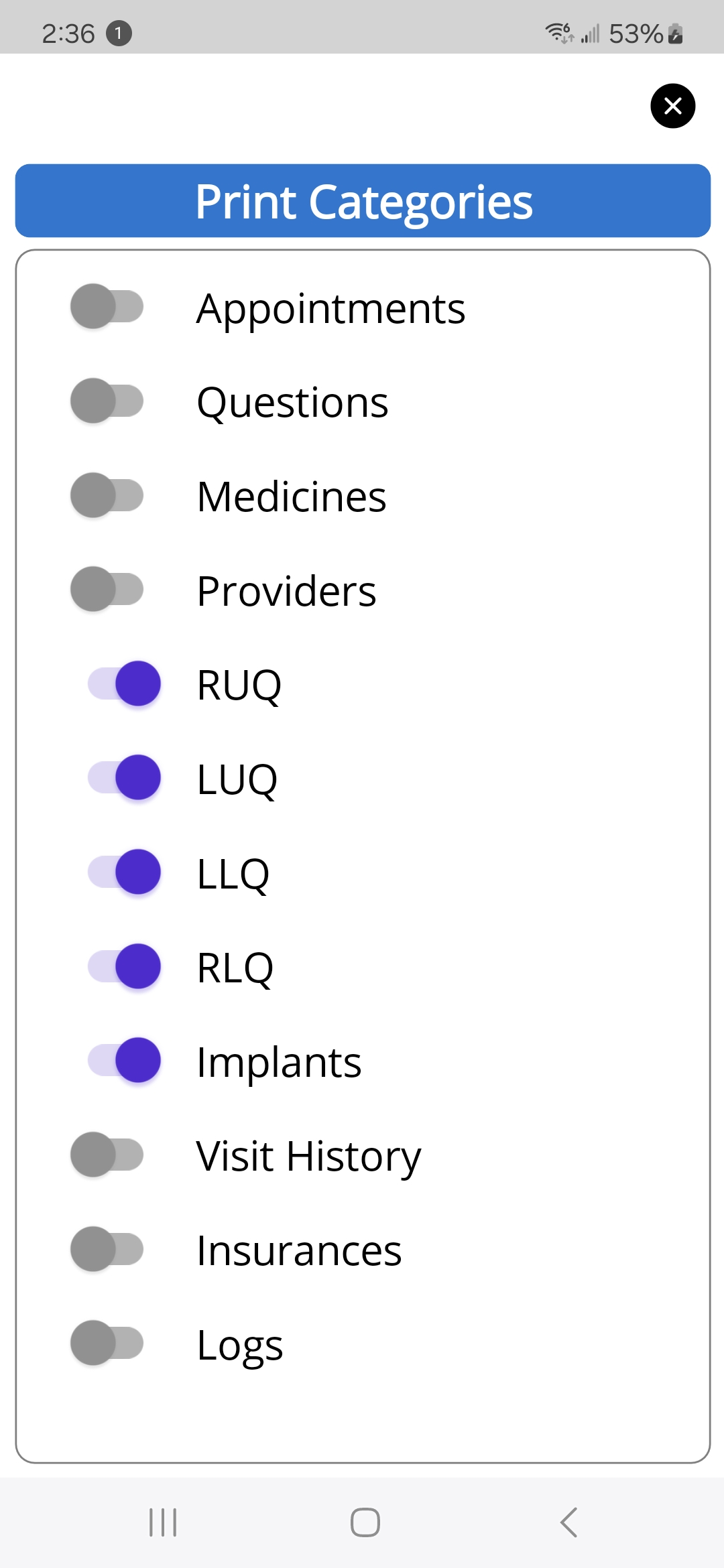Disable the RUQ print toggle

pos(125,683)
